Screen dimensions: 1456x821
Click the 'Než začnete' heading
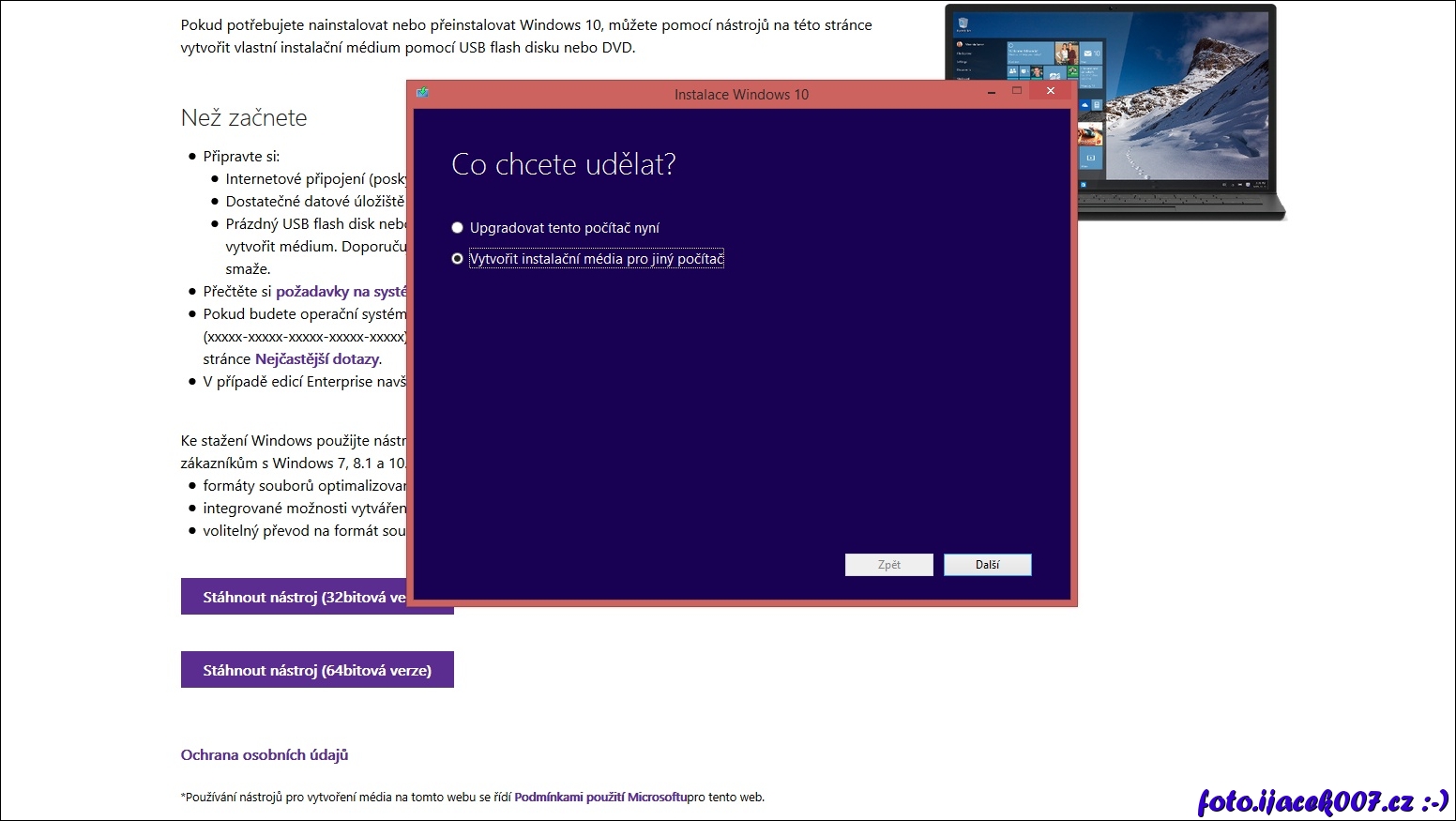tap(244, 118)
